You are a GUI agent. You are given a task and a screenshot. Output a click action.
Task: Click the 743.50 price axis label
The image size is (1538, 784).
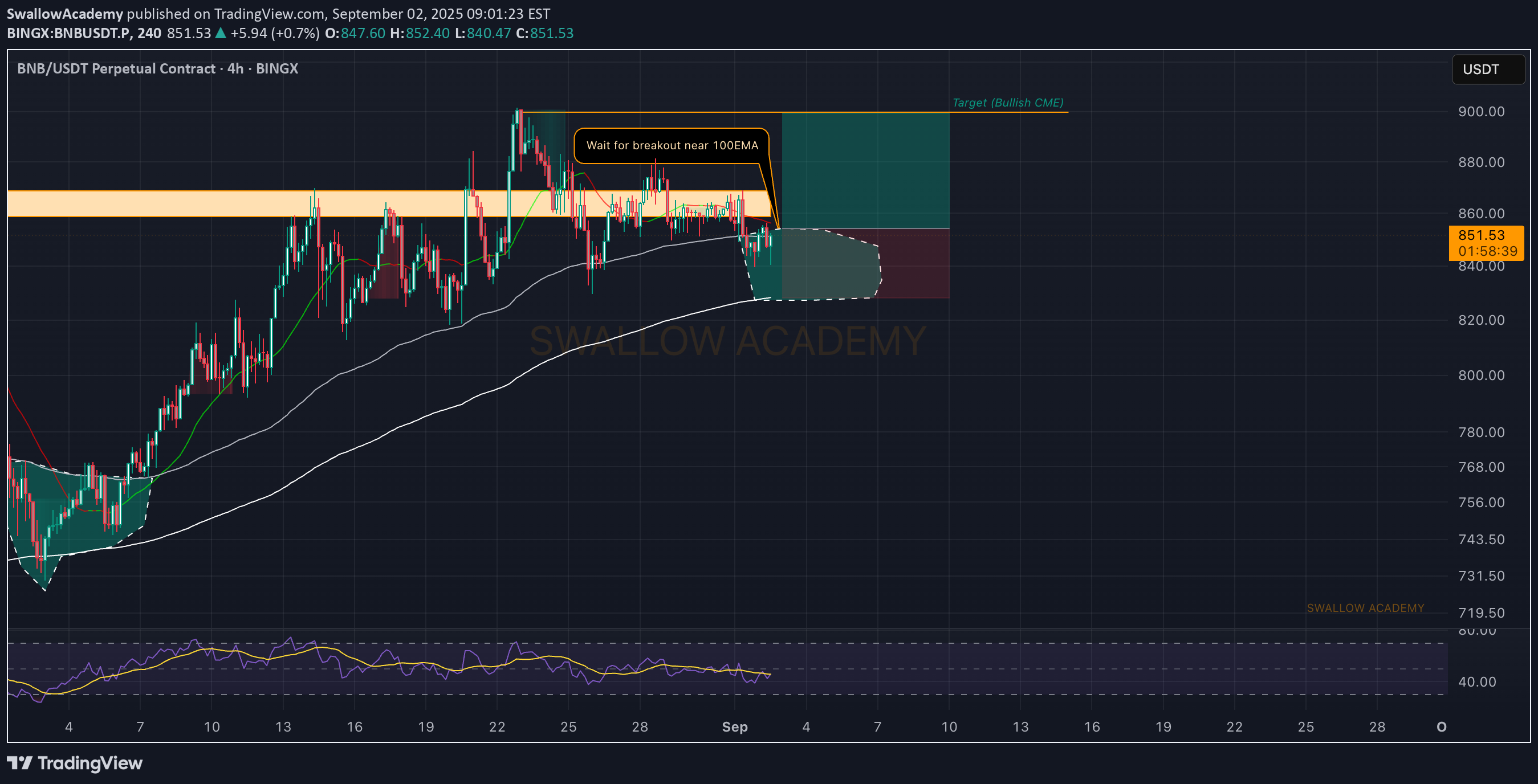[x=1482, y=540]
